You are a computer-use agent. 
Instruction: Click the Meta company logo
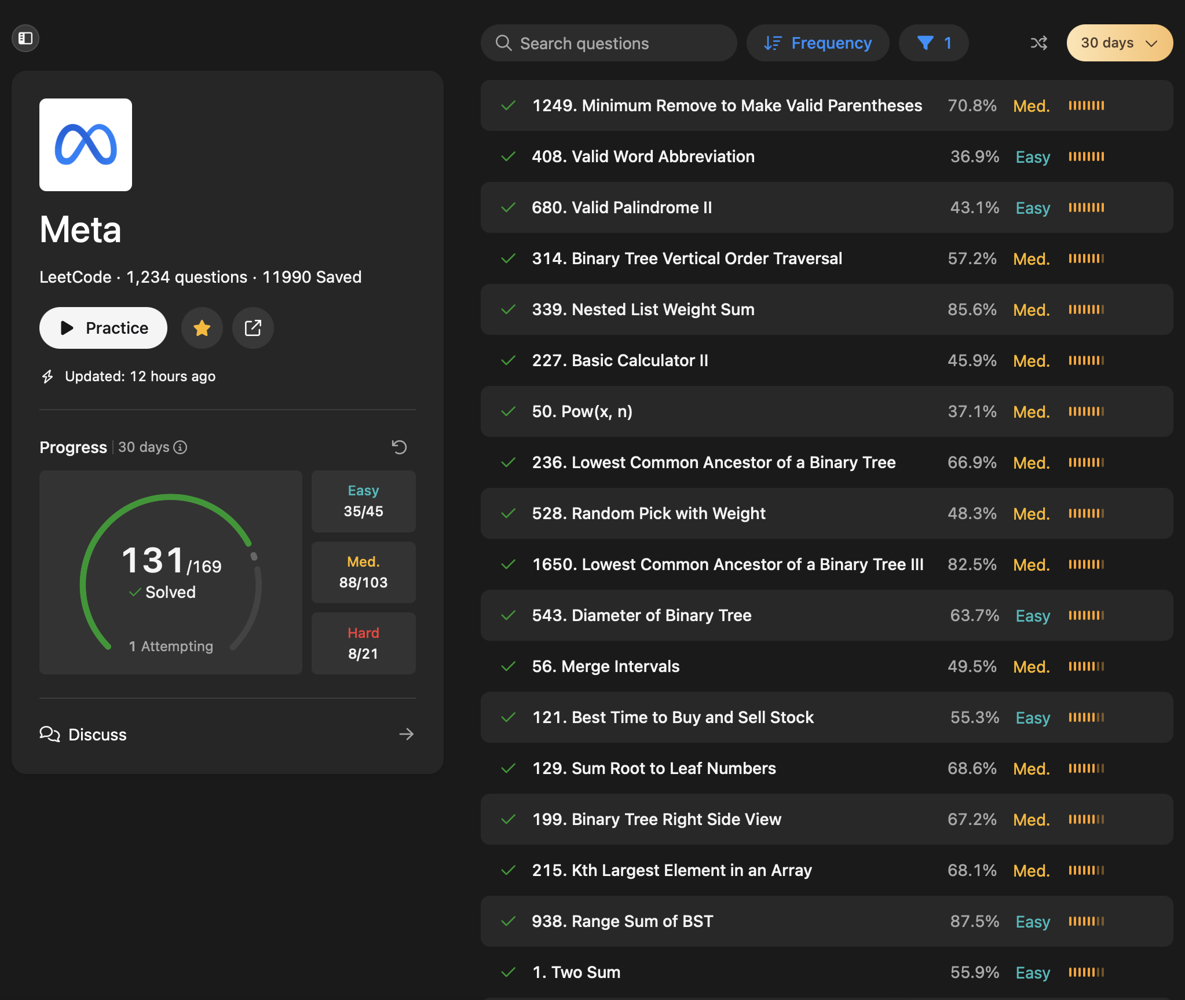tap(86, 145)
